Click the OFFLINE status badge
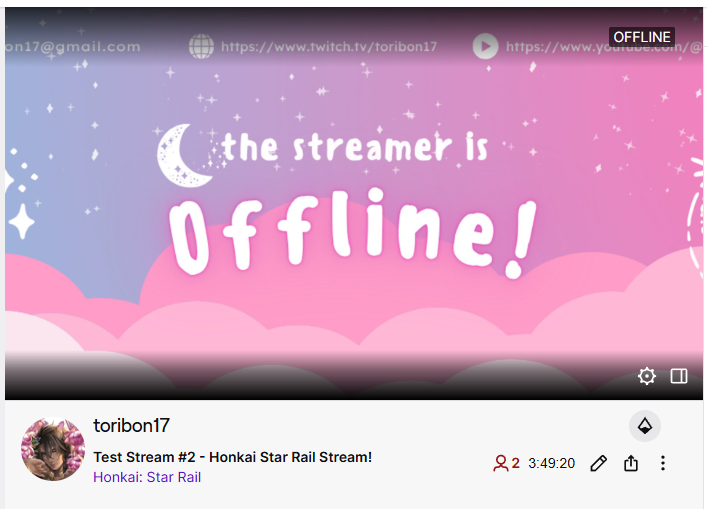 (x=642, y=37)
